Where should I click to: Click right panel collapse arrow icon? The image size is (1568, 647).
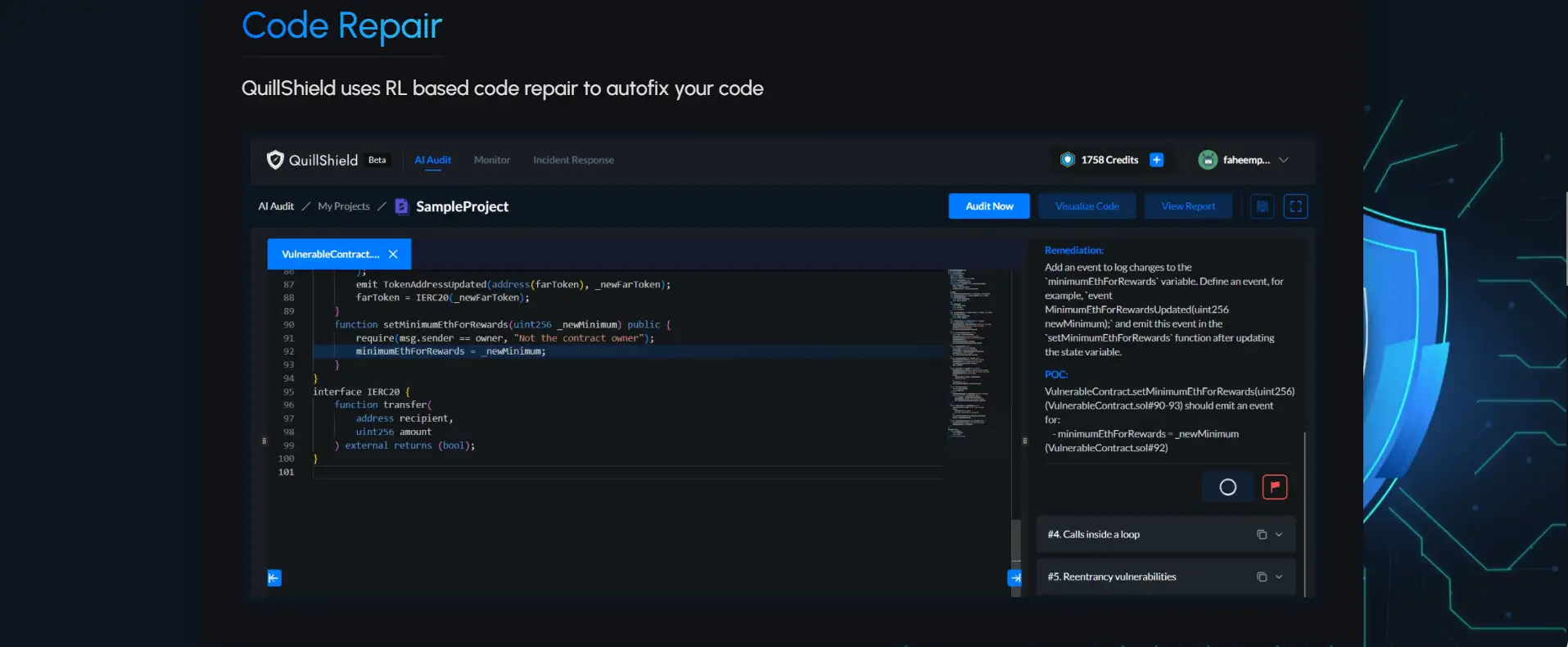pos(1014,578)
